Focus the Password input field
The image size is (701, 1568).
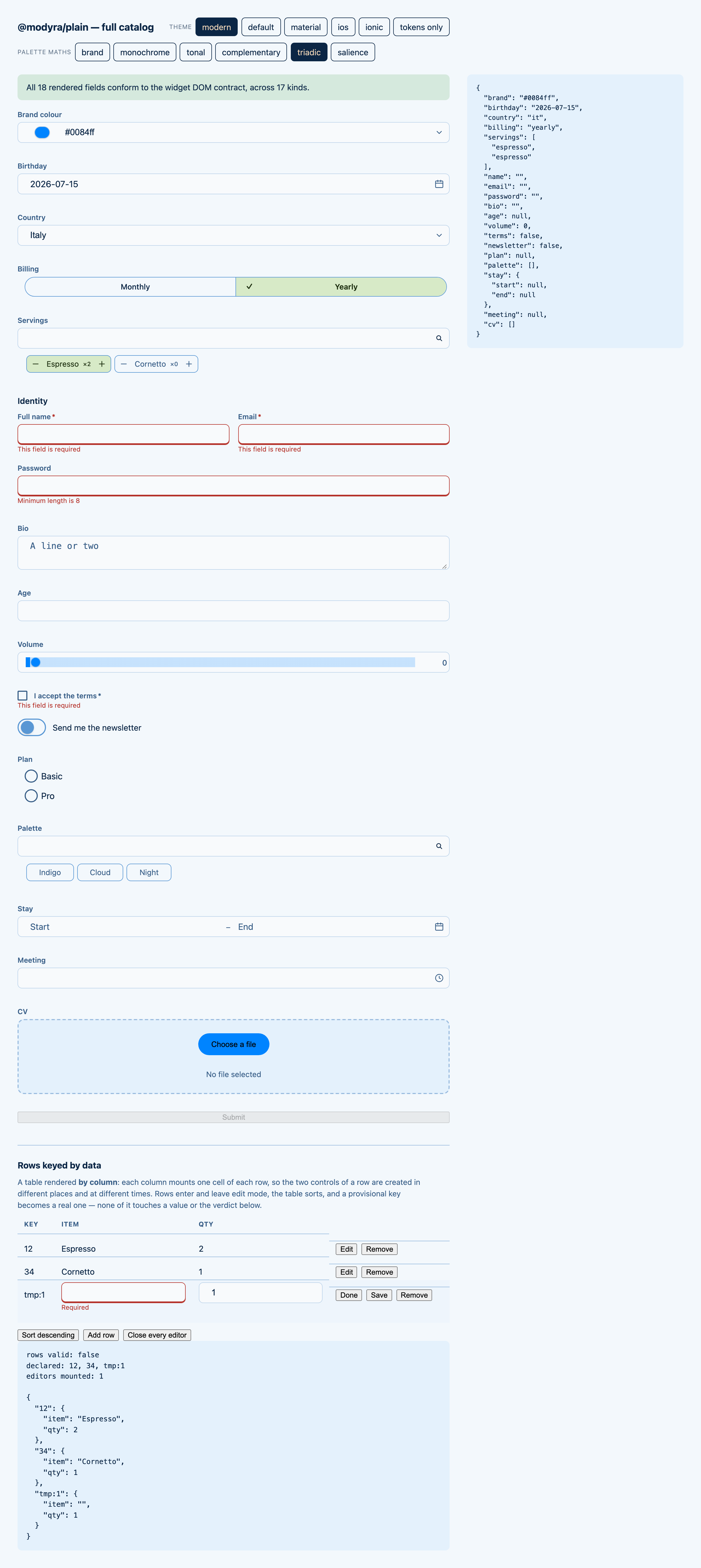coord(233,486)
